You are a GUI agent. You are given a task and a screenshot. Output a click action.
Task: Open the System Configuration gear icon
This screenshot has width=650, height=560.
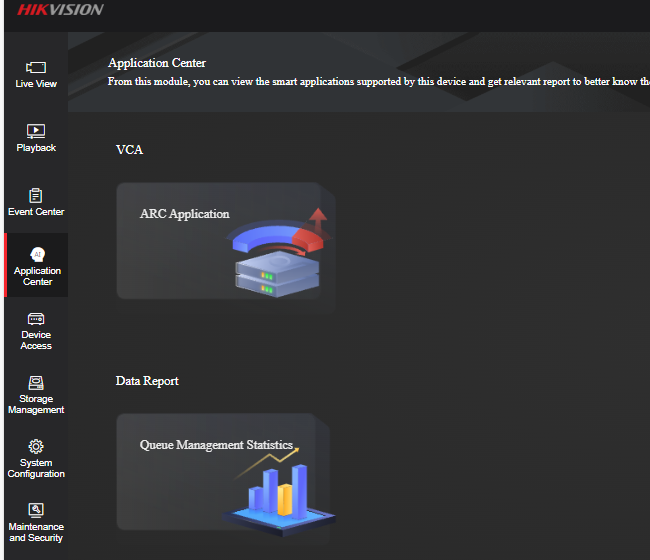tap(36, 446)
